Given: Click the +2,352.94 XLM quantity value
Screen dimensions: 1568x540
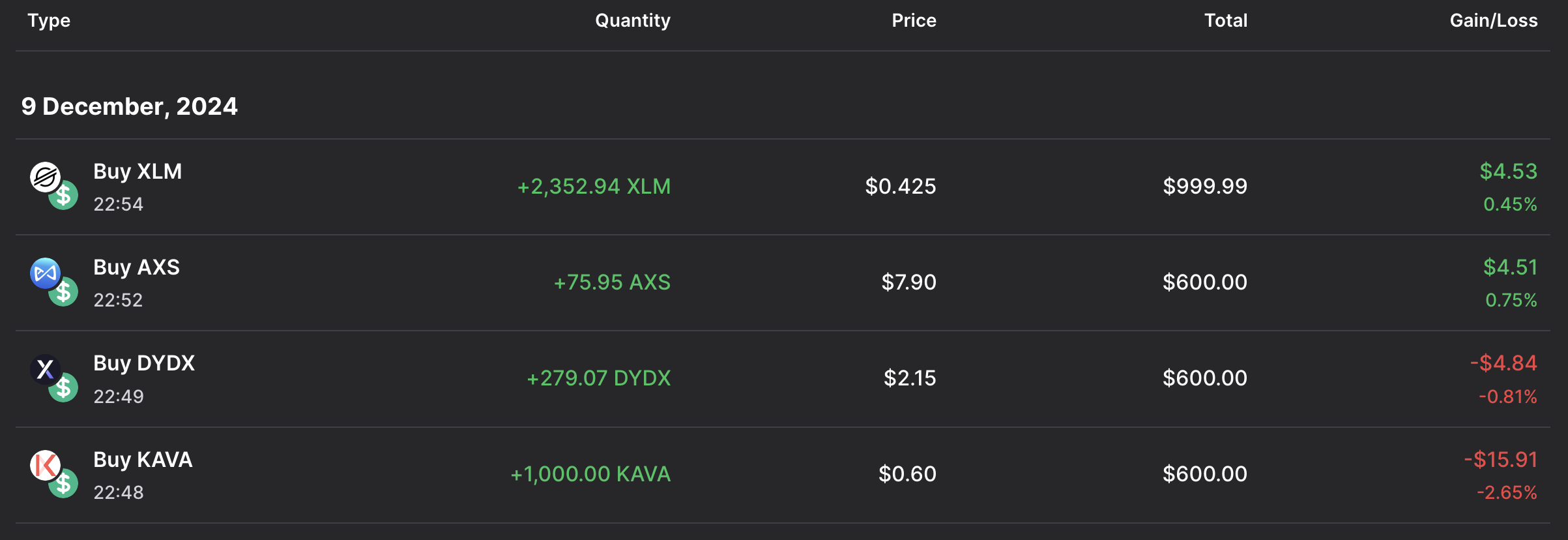Looking at the screenshot, I should pos(594,187).
